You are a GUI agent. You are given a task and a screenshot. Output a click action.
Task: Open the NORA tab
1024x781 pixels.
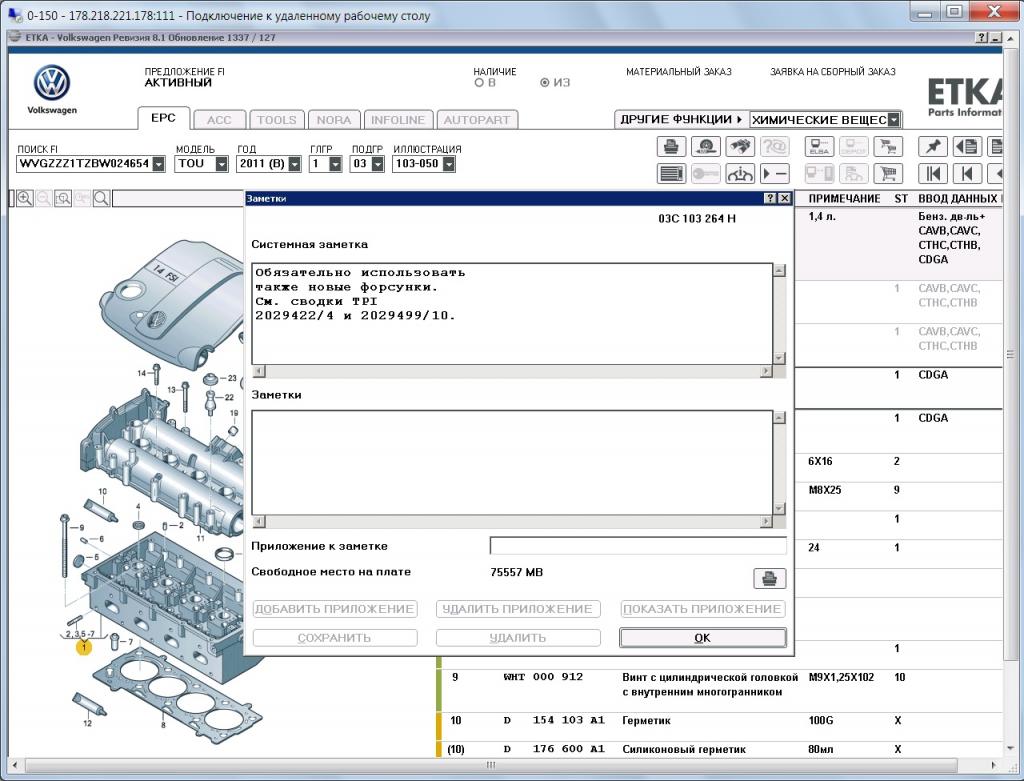[334, 120]
